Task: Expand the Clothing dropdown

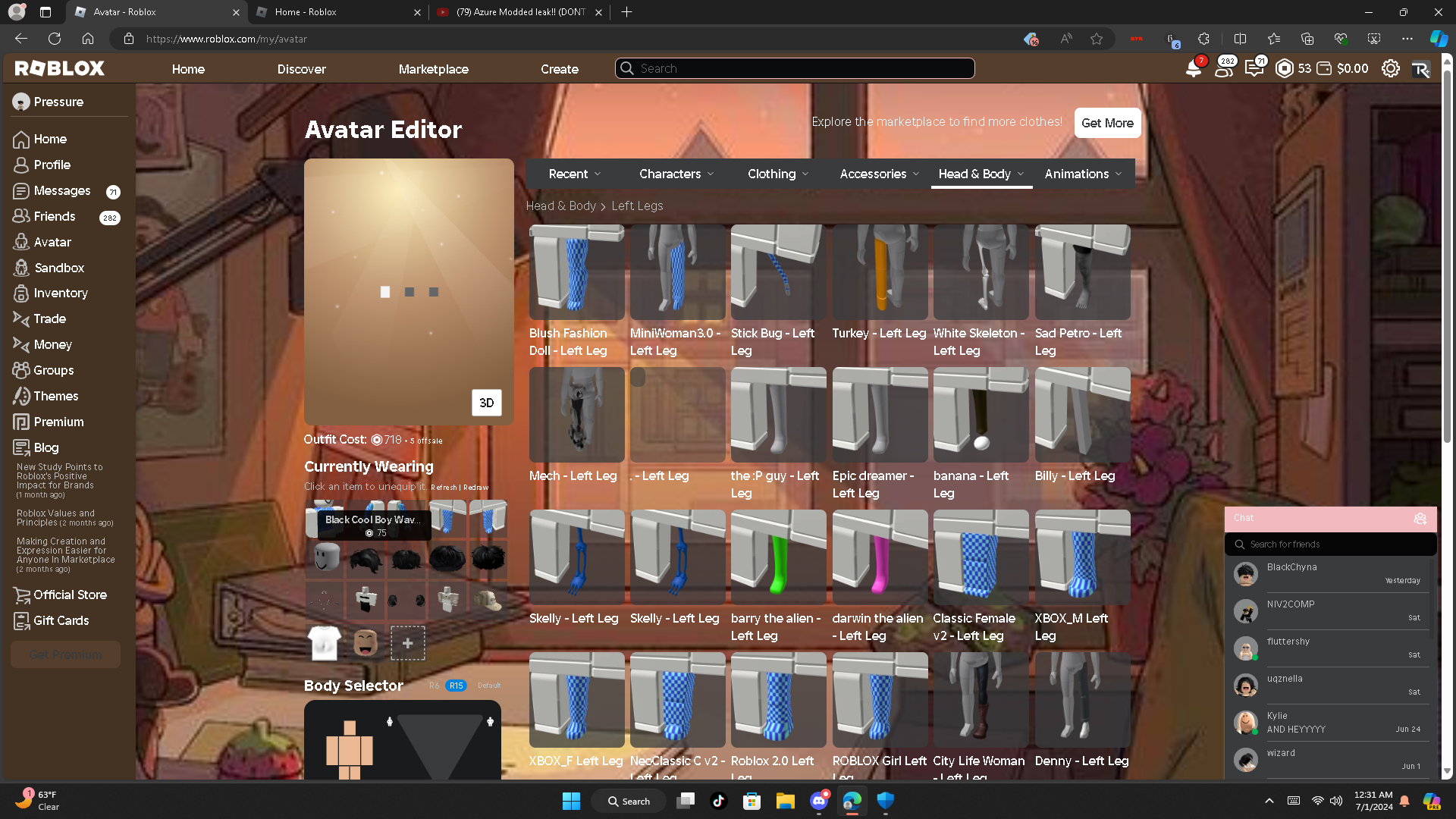Action: (x=778, y=174)
